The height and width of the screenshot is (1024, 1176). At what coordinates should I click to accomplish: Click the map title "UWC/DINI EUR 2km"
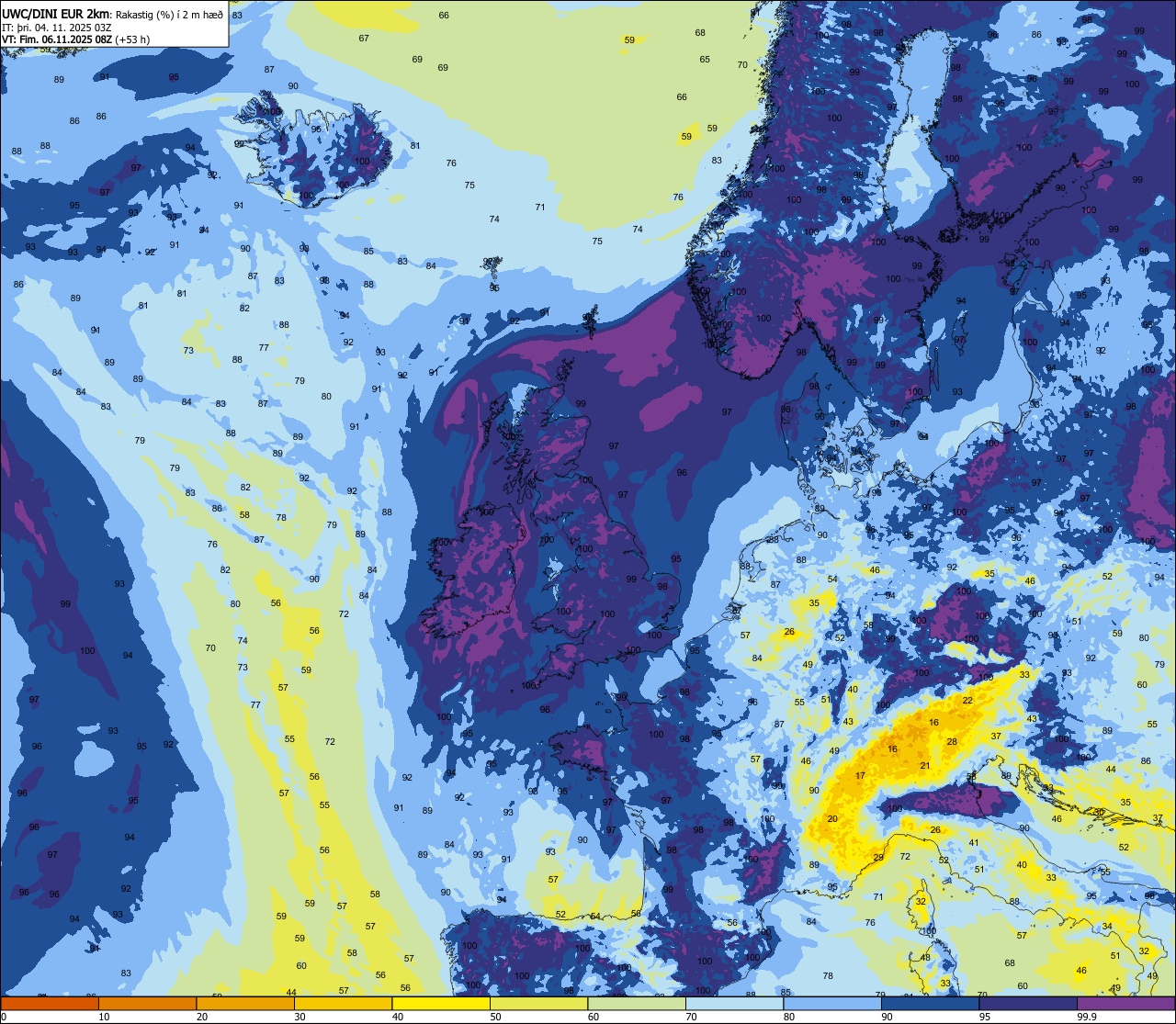[x=56, y=13]
